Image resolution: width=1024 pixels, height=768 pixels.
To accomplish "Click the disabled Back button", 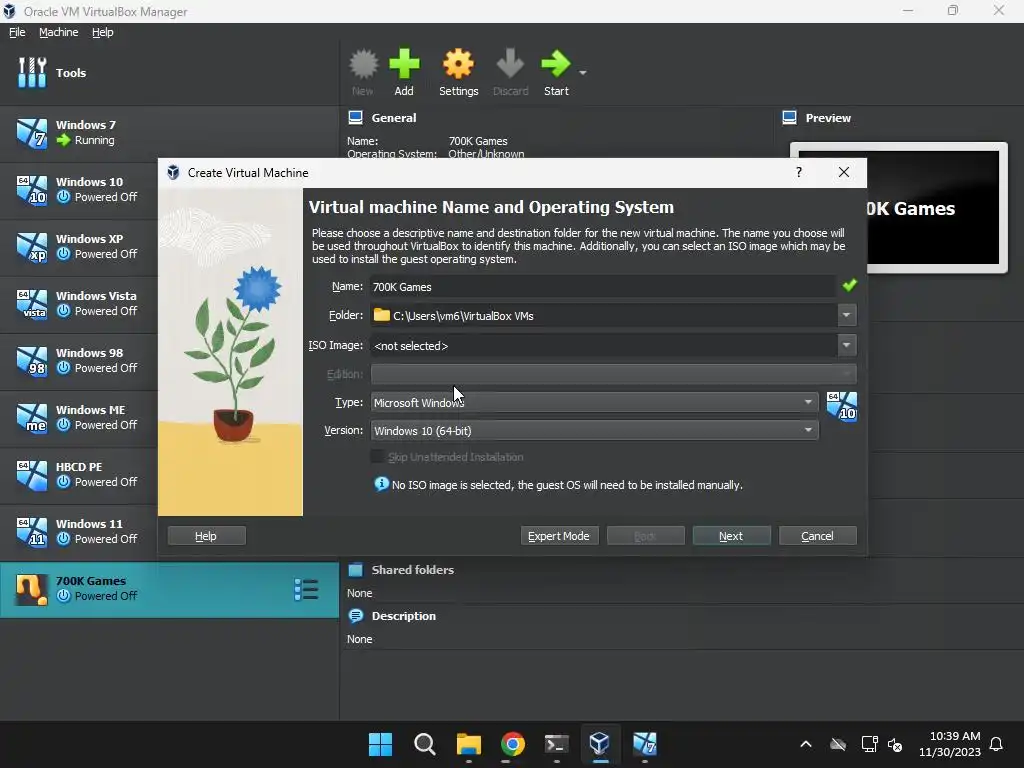I will [645, 536].
